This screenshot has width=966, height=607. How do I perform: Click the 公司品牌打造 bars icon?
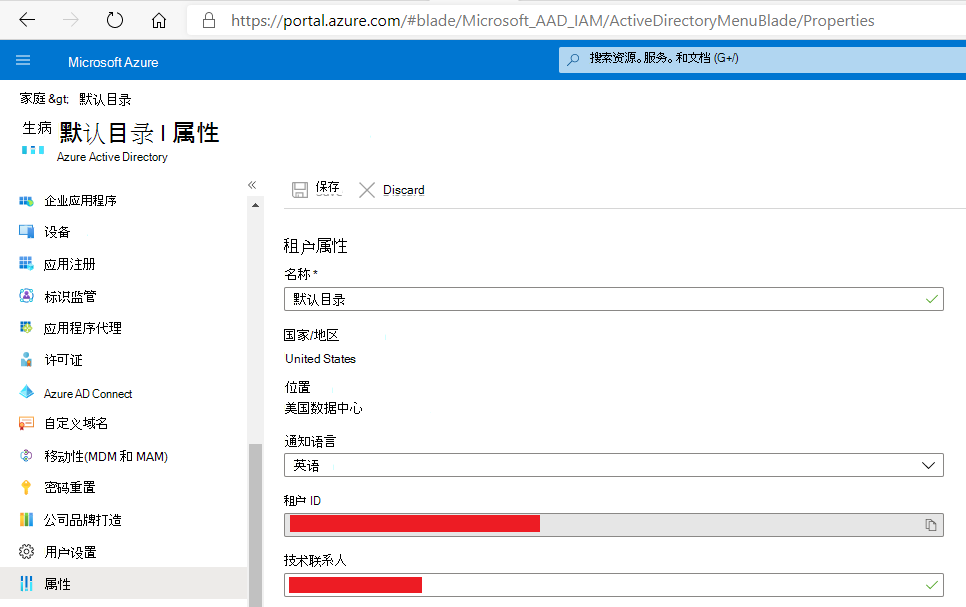pyautogui.click(x=26, y=519)
